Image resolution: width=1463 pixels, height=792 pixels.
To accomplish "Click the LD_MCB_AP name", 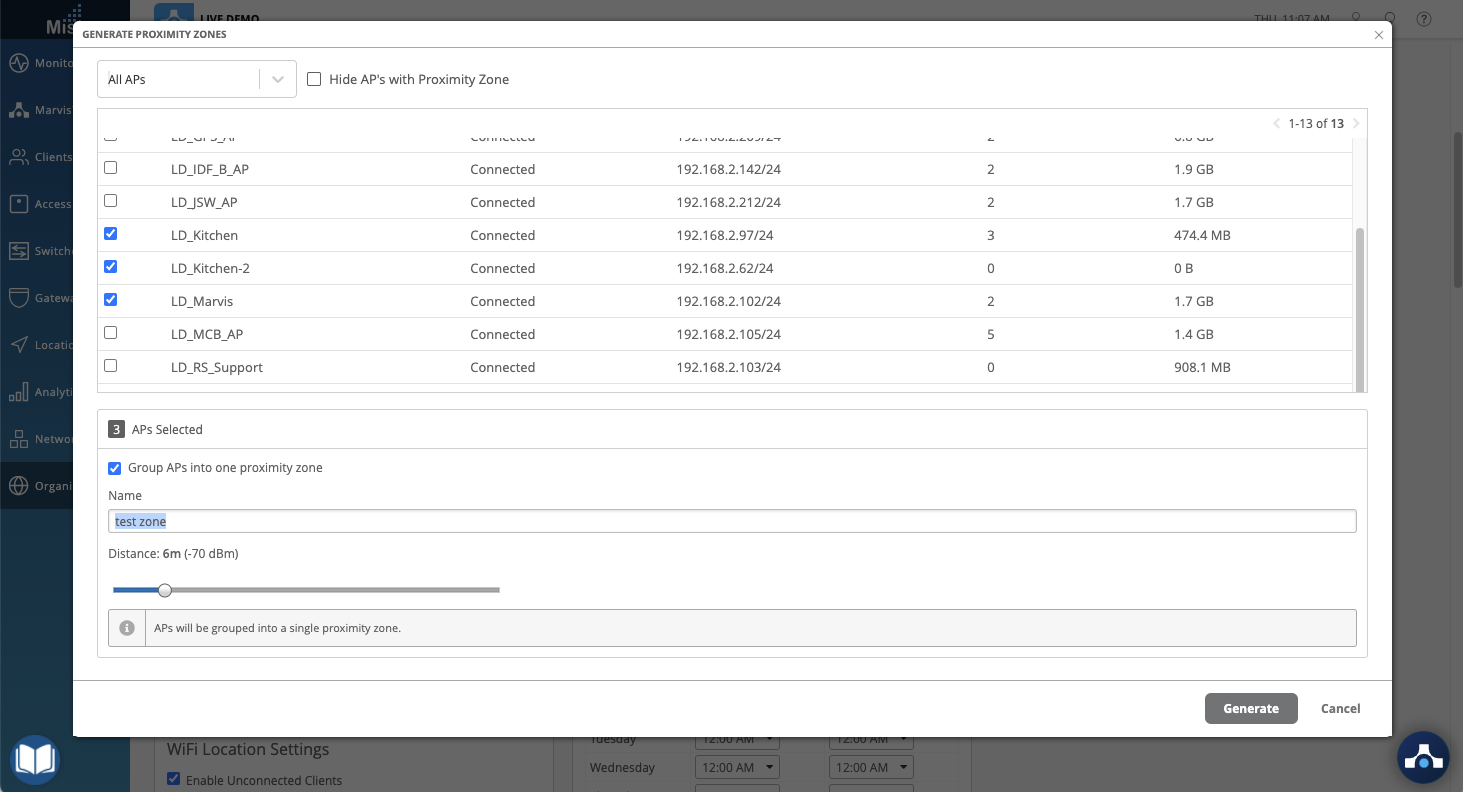I will click(x=207, y=334).
